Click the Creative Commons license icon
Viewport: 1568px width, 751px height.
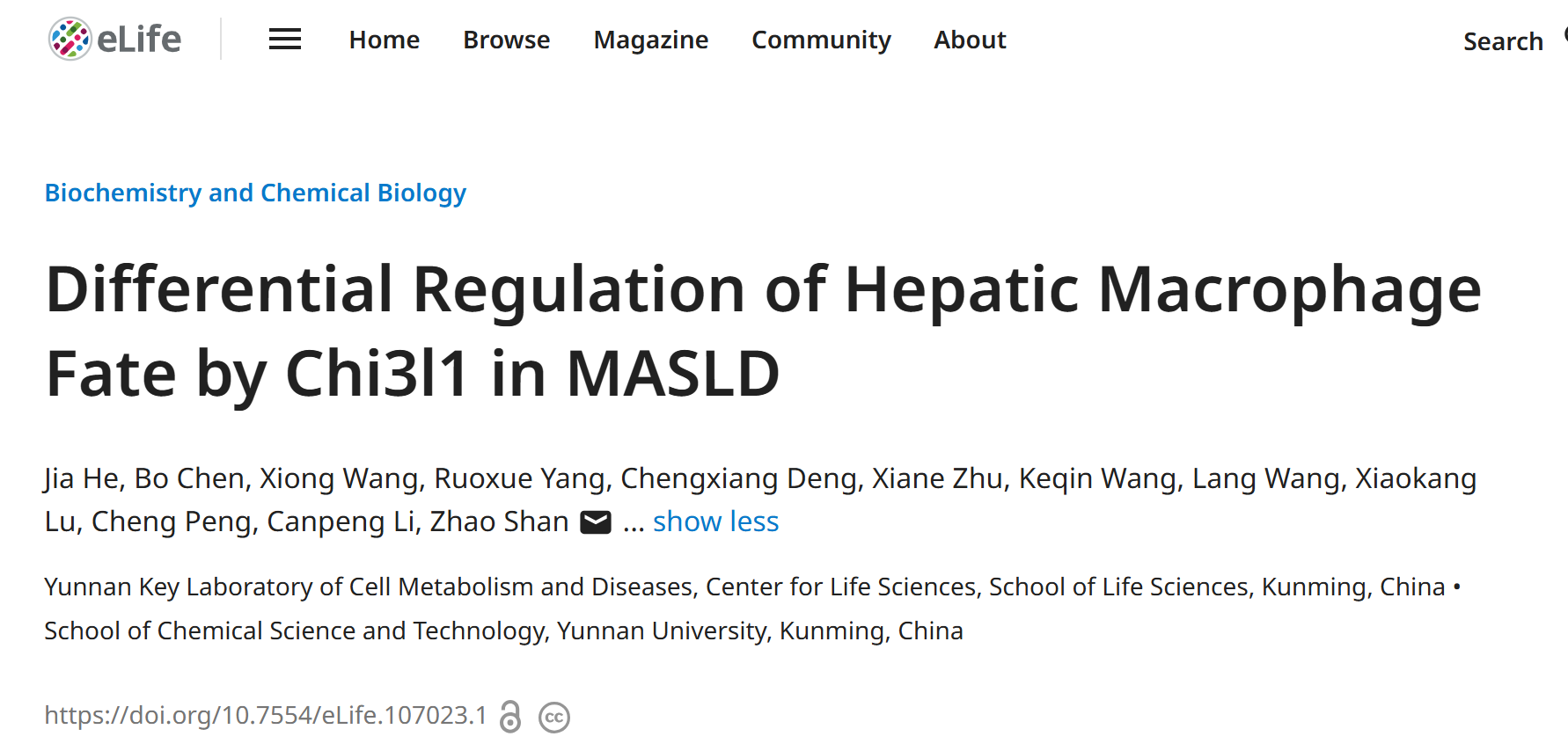pos(554,718)
